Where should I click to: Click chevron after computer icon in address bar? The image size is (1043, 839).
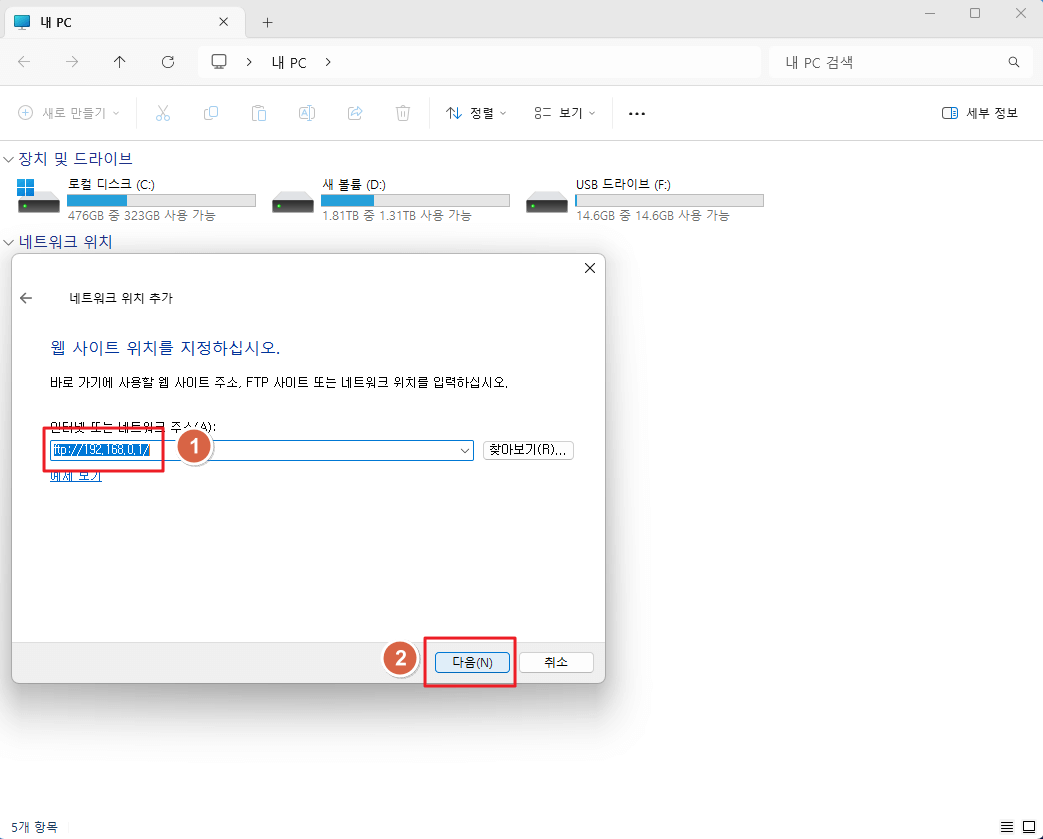pos(249,62)
